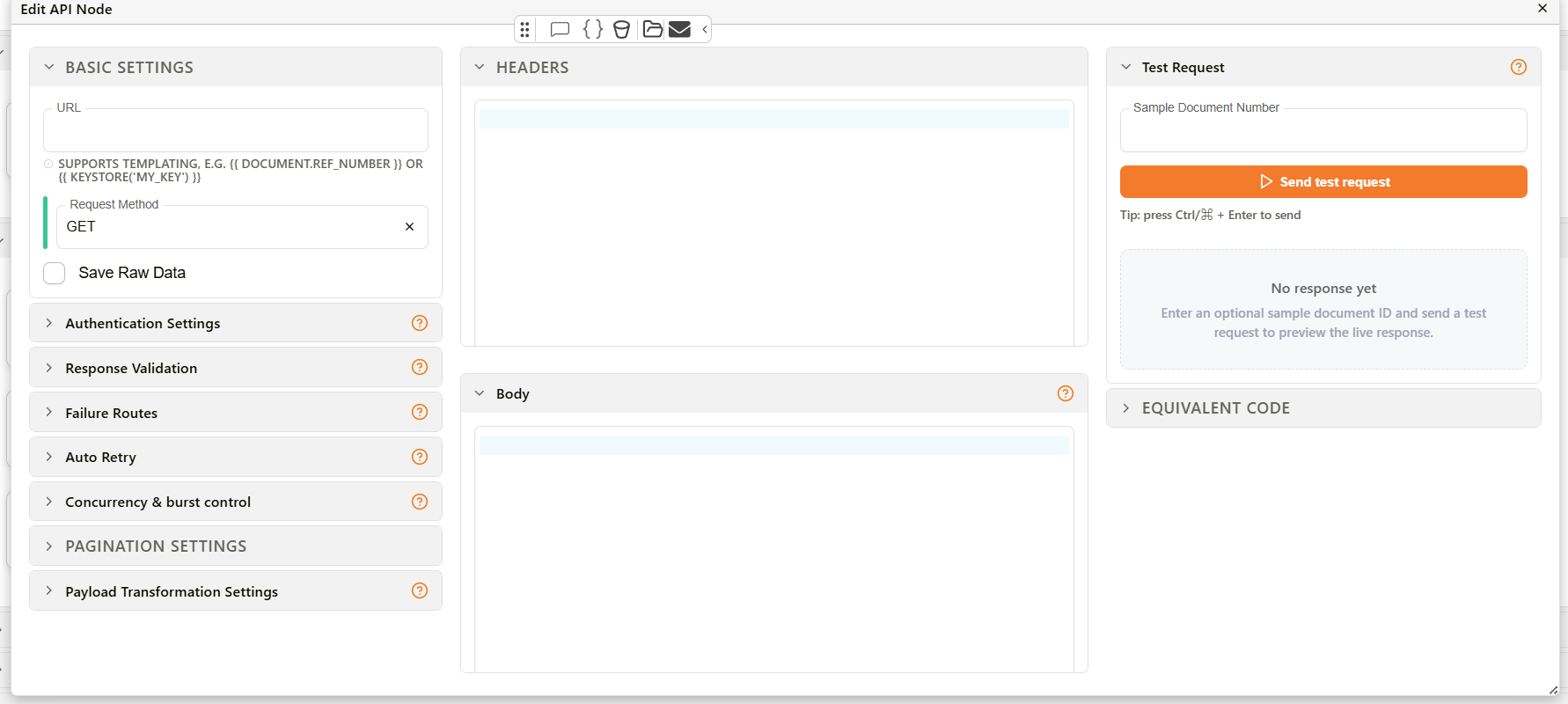Click the drag-handle grip icon on floating toolbar

point(524,30)
